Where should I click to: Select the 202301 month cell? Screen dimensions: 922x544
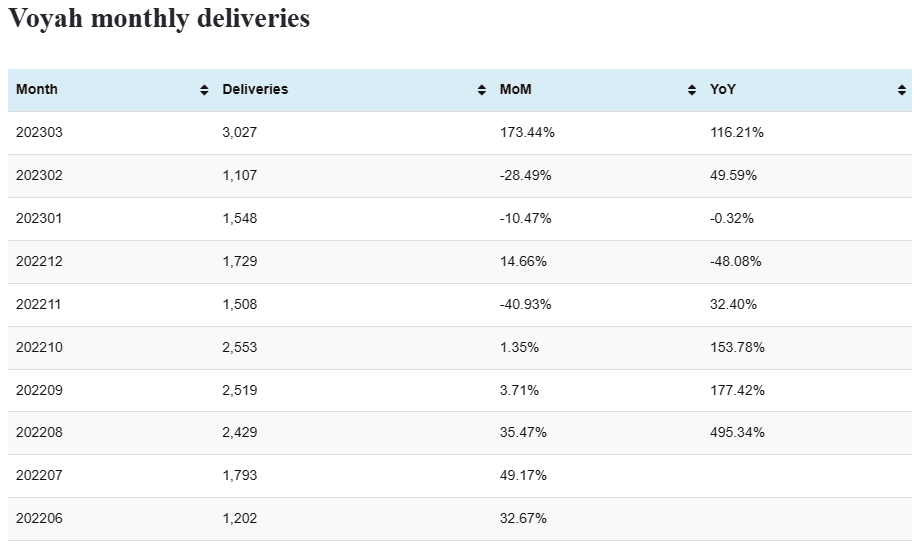[x=40, y=219]
